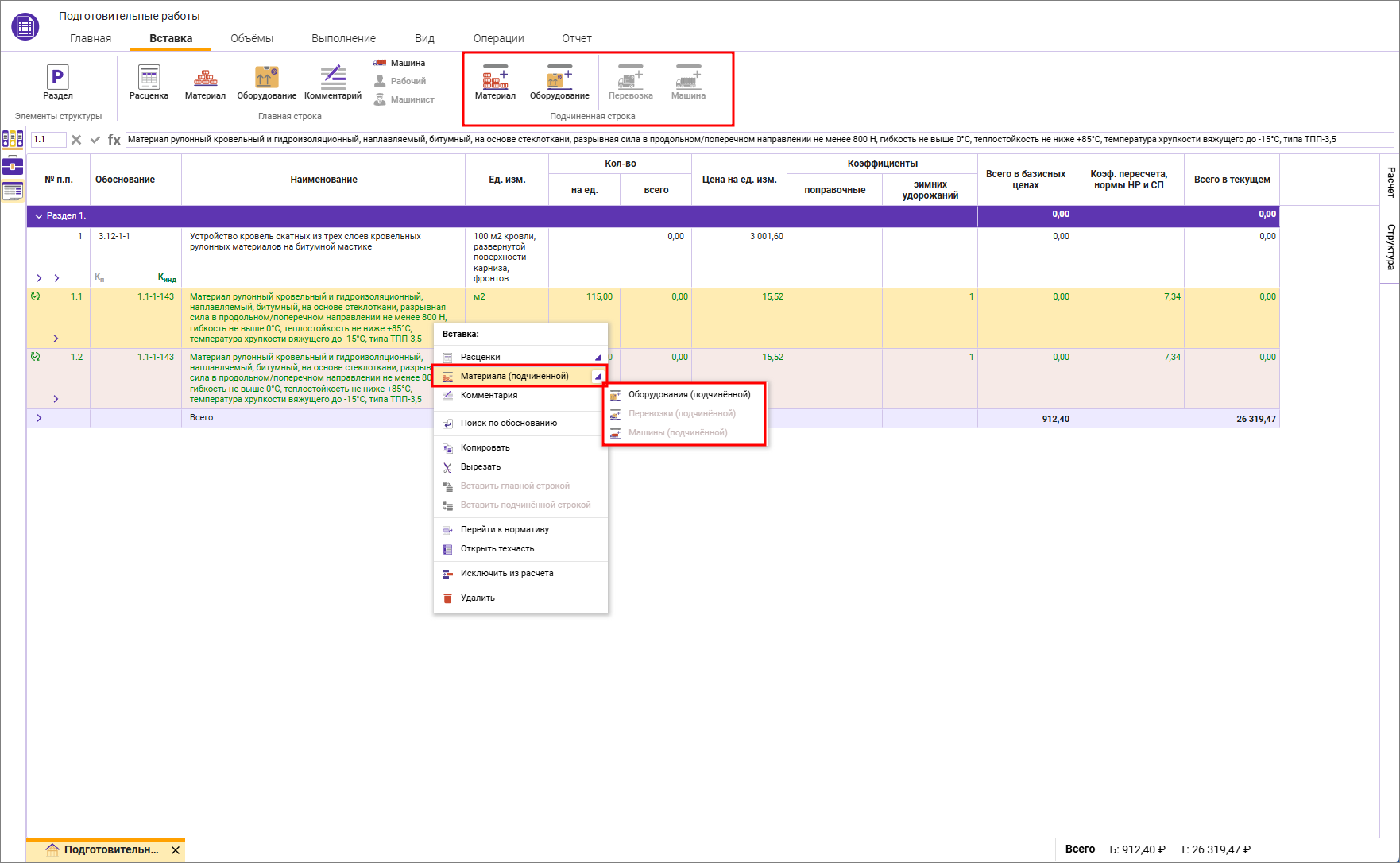Screen dimensions: 1400x863
Task: Add subordinate Материал row from ribbon
Action: [x=495, y=81]
